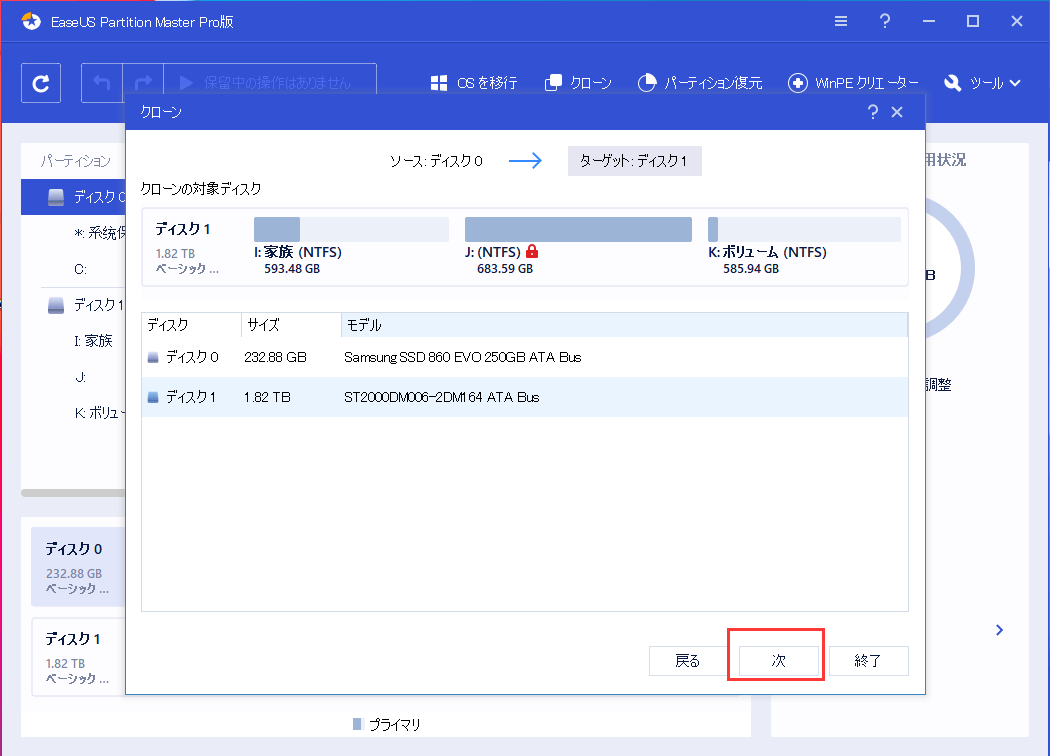Image resolution: width=1050 pixels, height=756 pixels.
Task: Open WinPE クリエーター tool
Action: [x=853, y=83]
